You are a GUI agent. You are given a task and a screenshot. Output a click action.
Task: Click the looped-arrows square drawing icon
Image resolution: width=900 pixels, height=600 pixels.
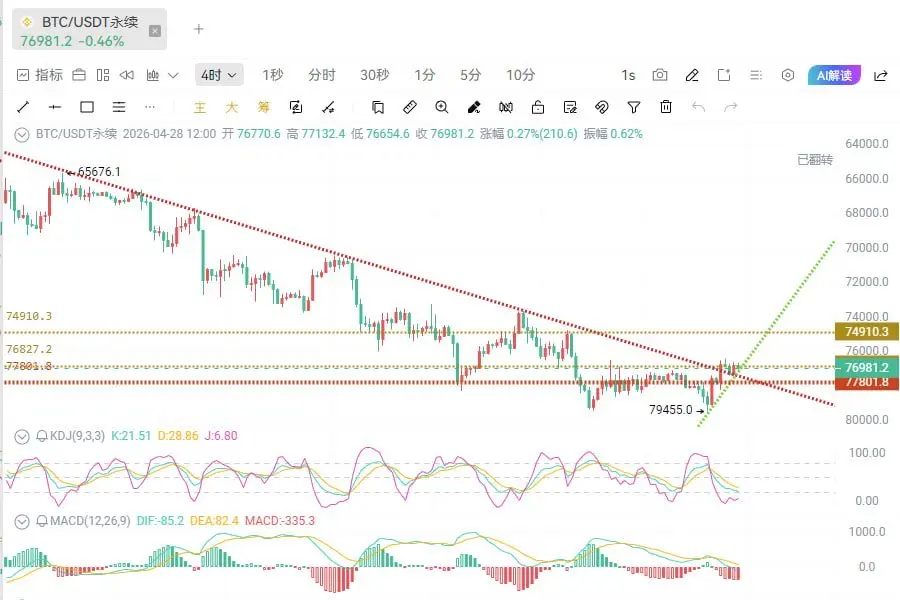tap(296, 107)
